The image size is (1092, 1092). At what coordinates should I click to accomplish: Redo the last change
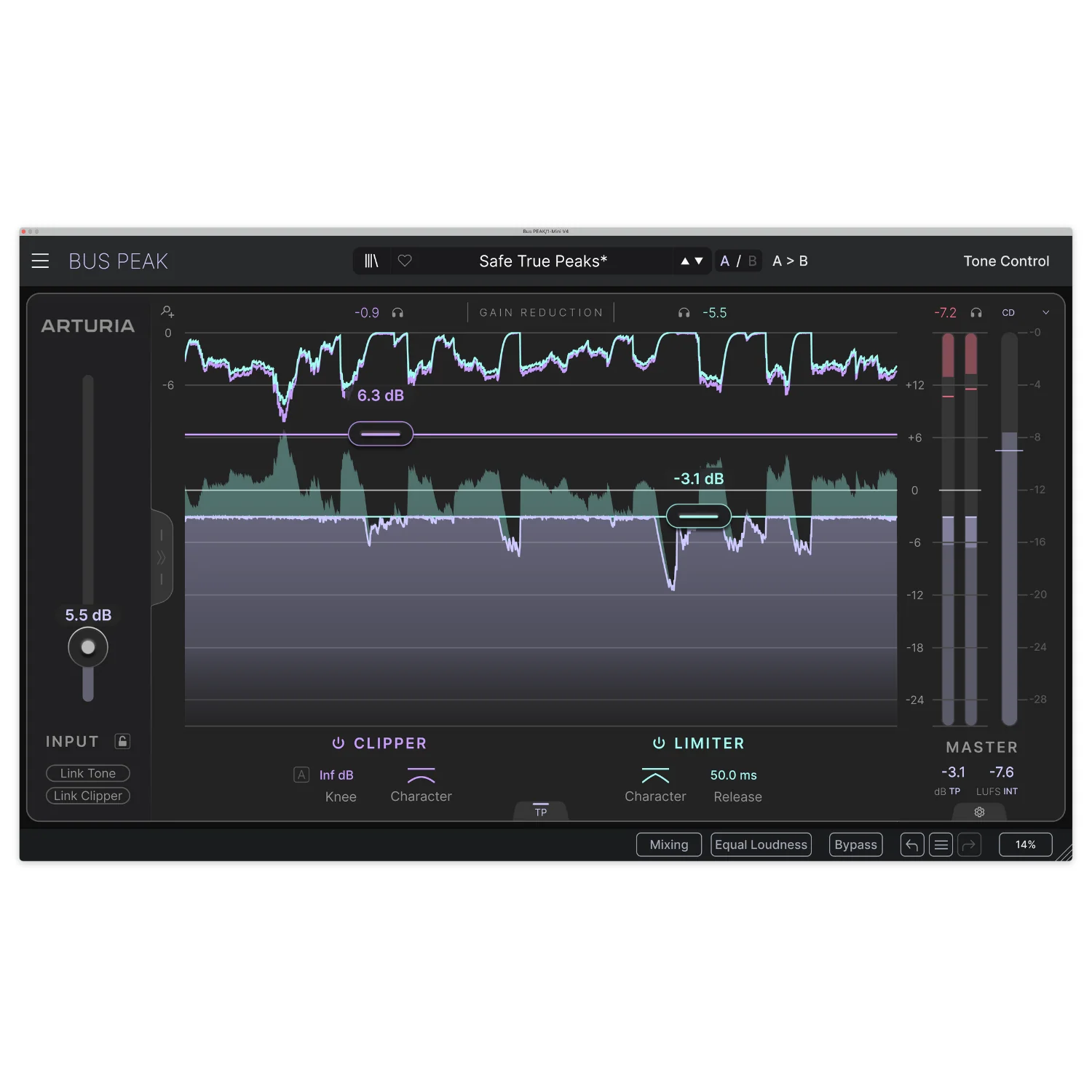point(969,844)
